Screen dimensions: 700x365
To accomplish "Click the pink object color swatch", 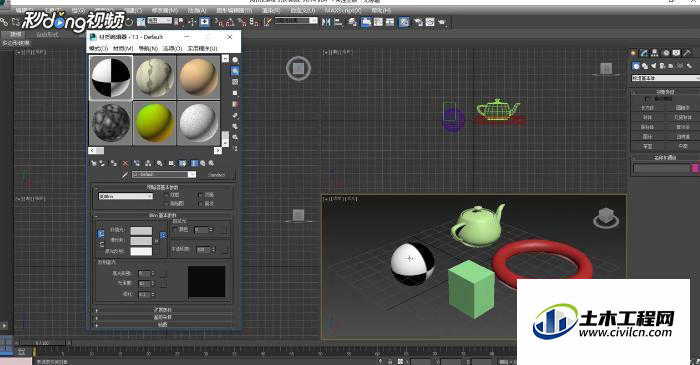I will 695,168.
